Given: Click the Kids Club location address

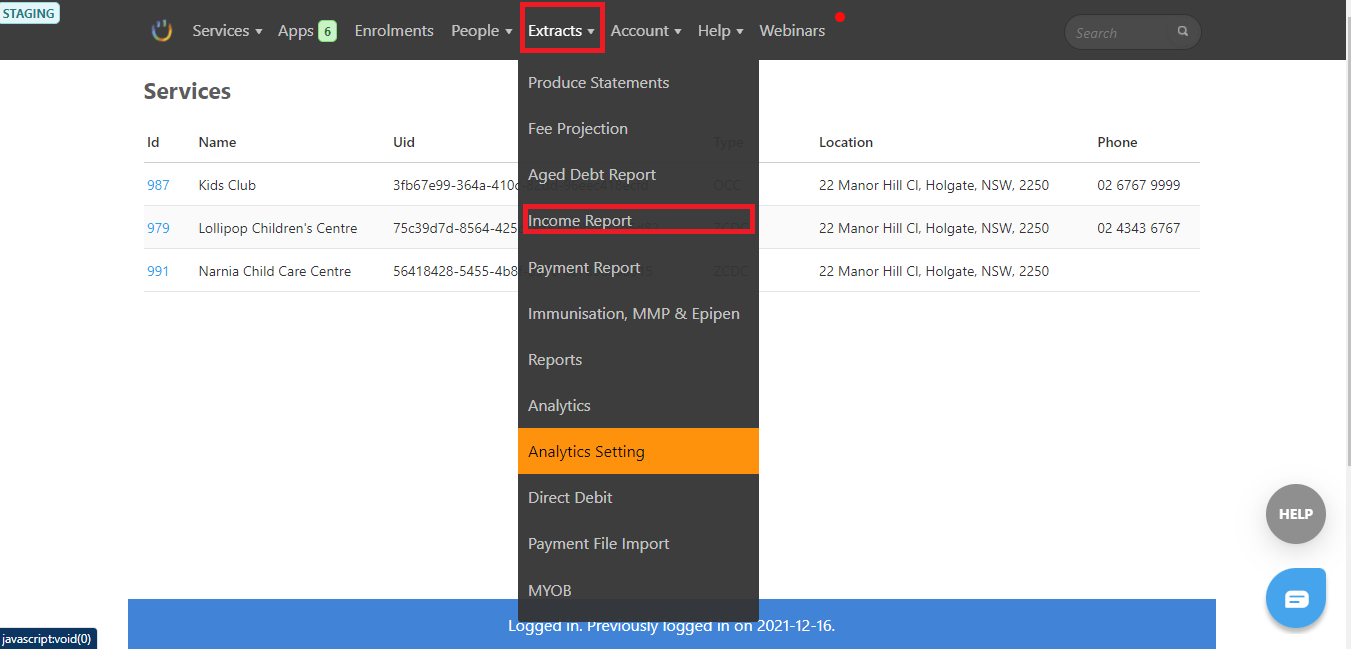Looking at the screenshot, I should [934, 185].
